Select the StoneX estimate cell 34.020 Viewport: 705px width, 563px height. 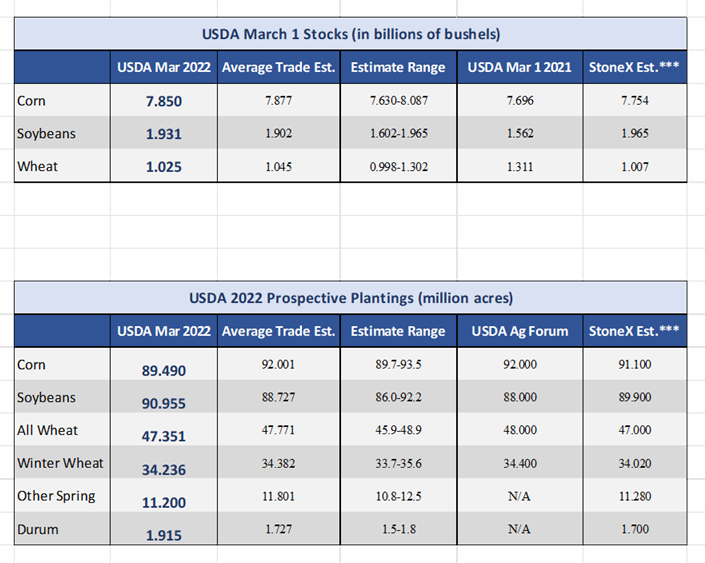click(633, 463)
